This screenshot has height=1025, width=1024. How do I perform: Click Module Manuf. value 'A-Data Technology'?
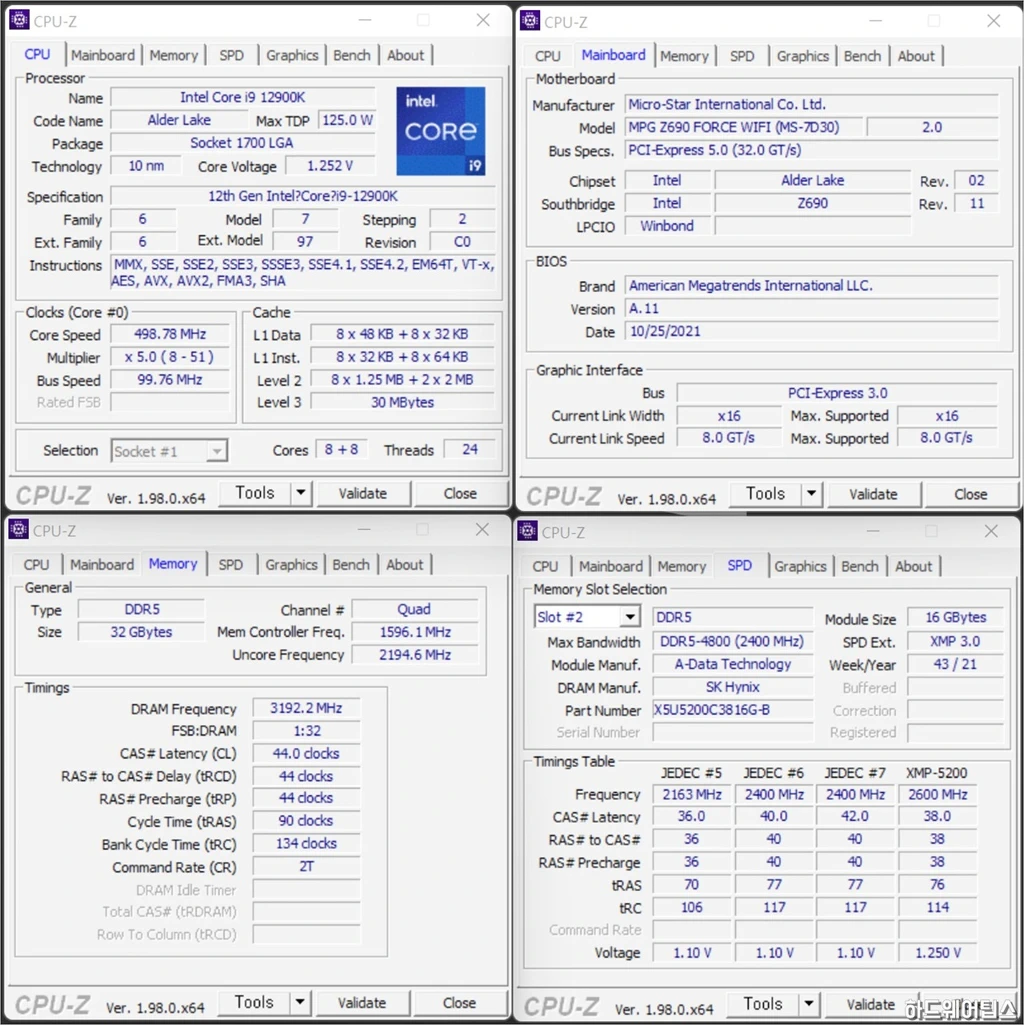(x=732, y=664)
